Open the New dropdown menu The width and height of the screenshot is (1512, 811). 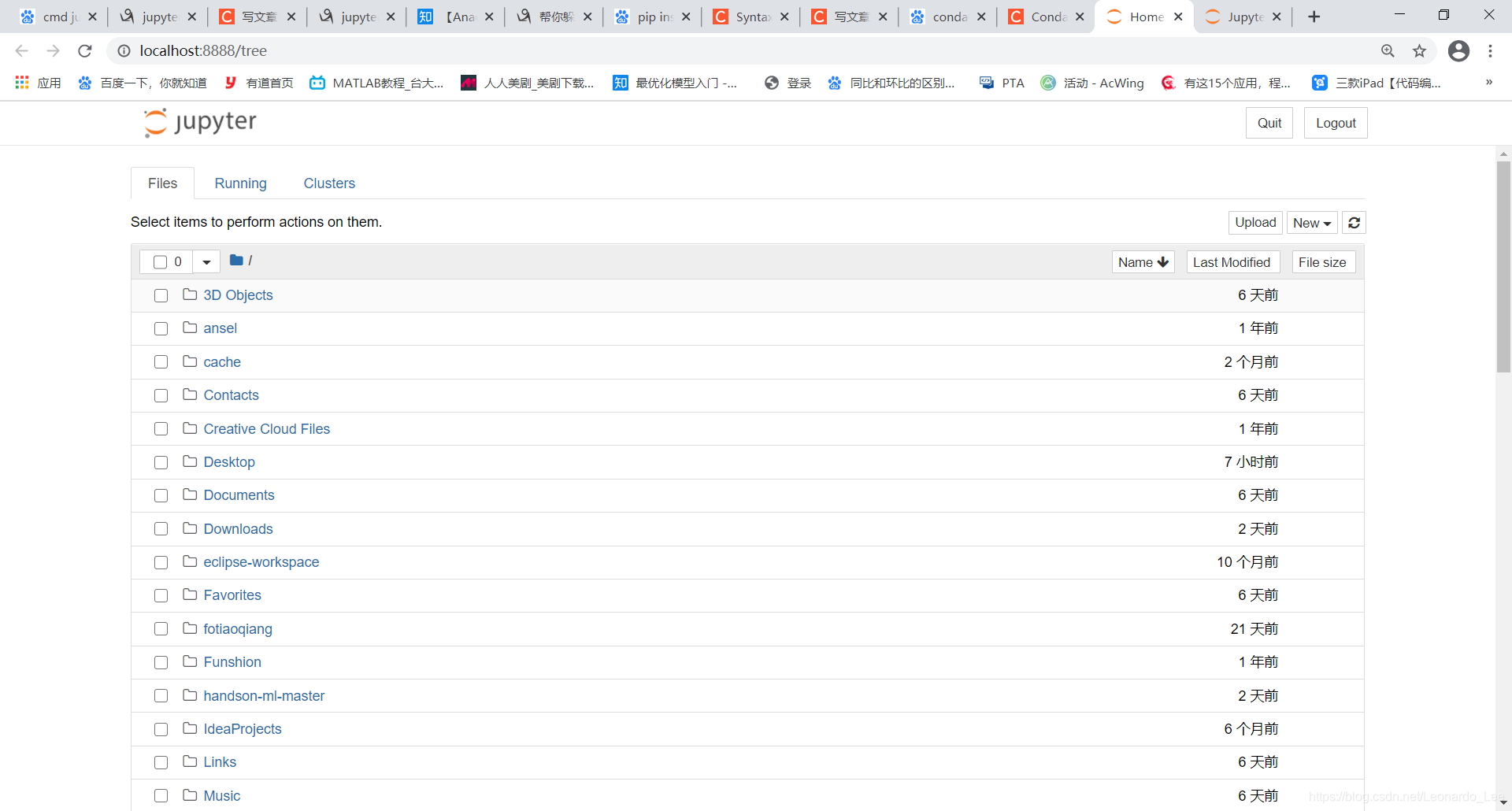1311,223
